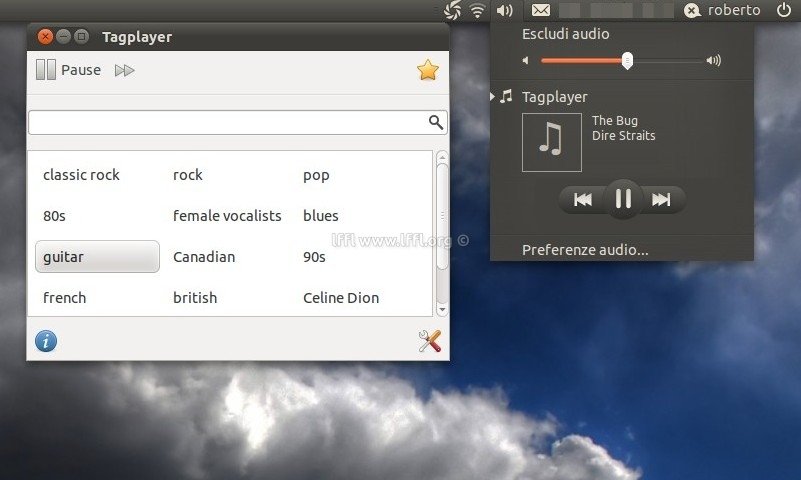
Task: Open the Wi-Fi network indicator
Action: click(x=478, y=10)
